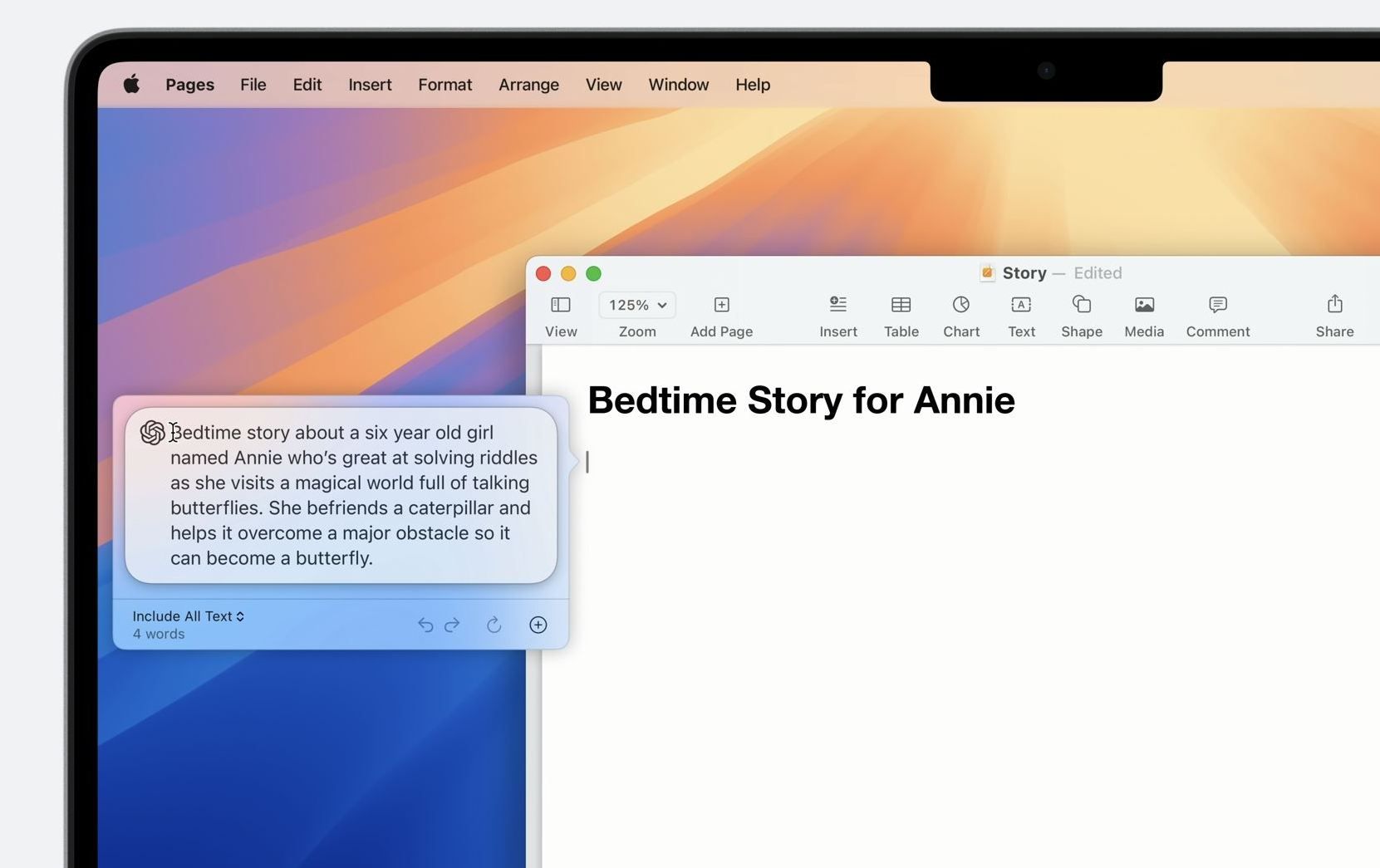Click the Add Page button
Screen dimensions: 1380x868
tap(720, 314)
